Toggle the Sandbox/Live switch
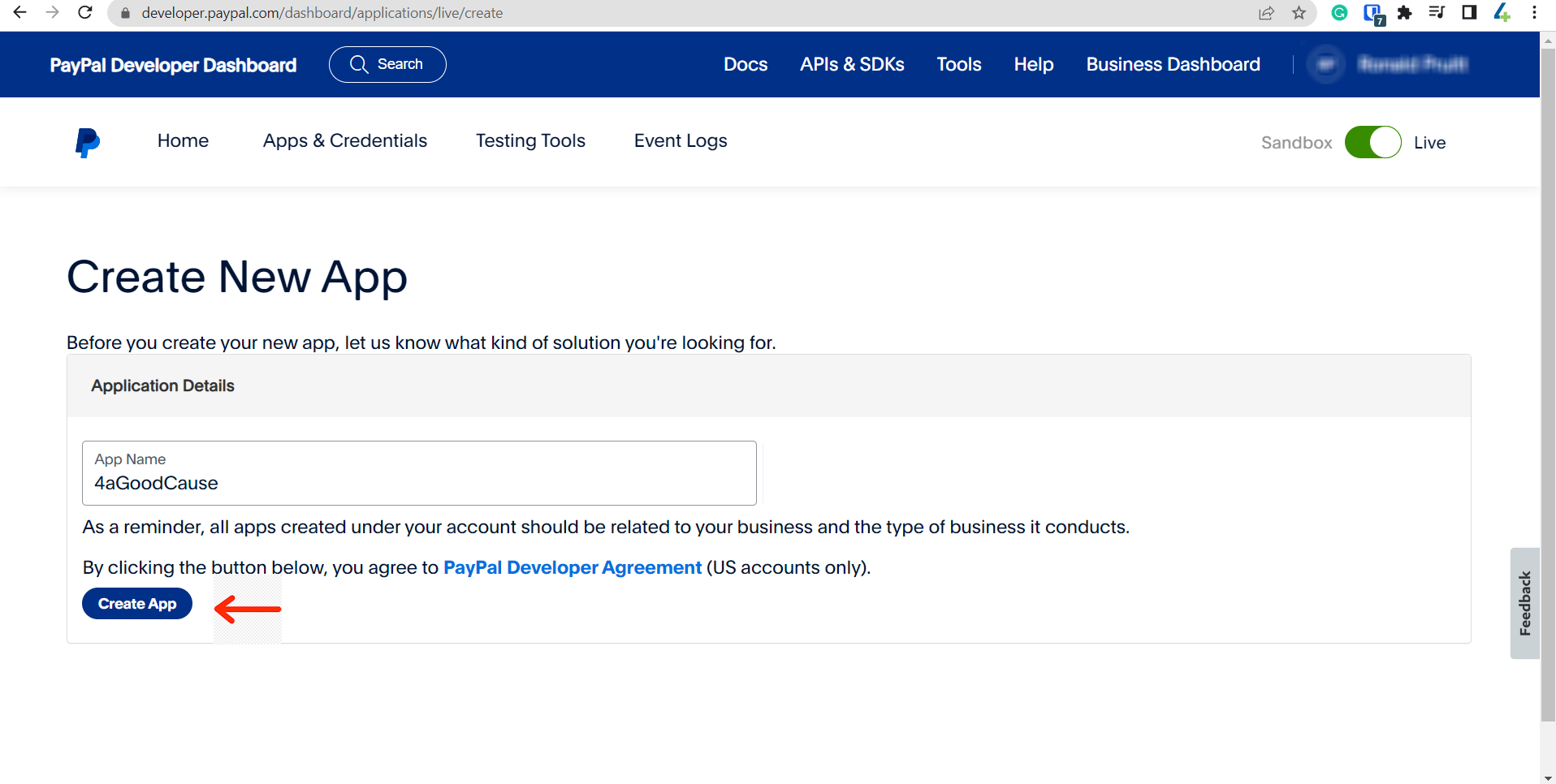The height and width of the screenshot is (784, 1556). (1372, 142)
